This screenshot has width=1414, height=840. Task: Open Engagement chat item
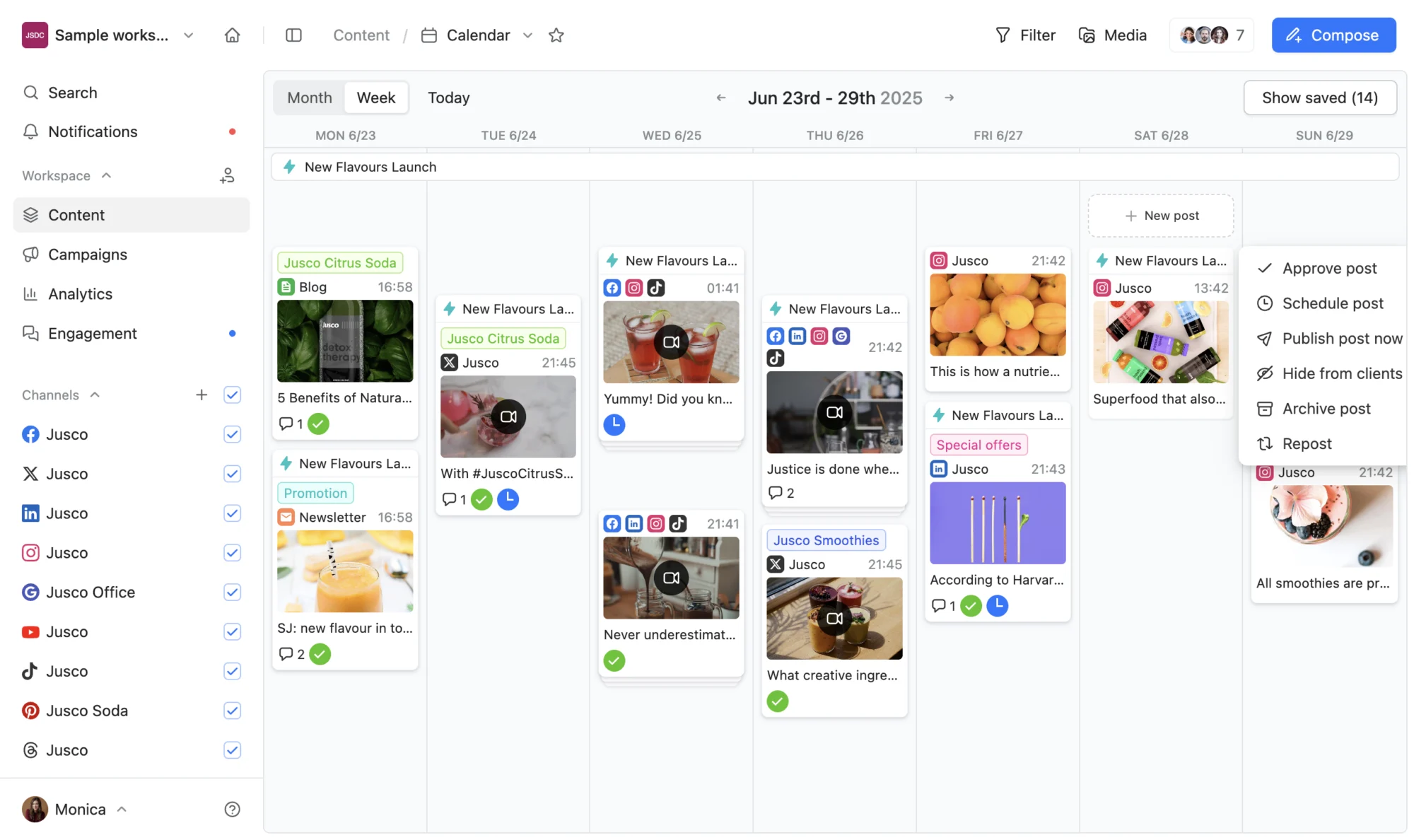click(132, 334)
